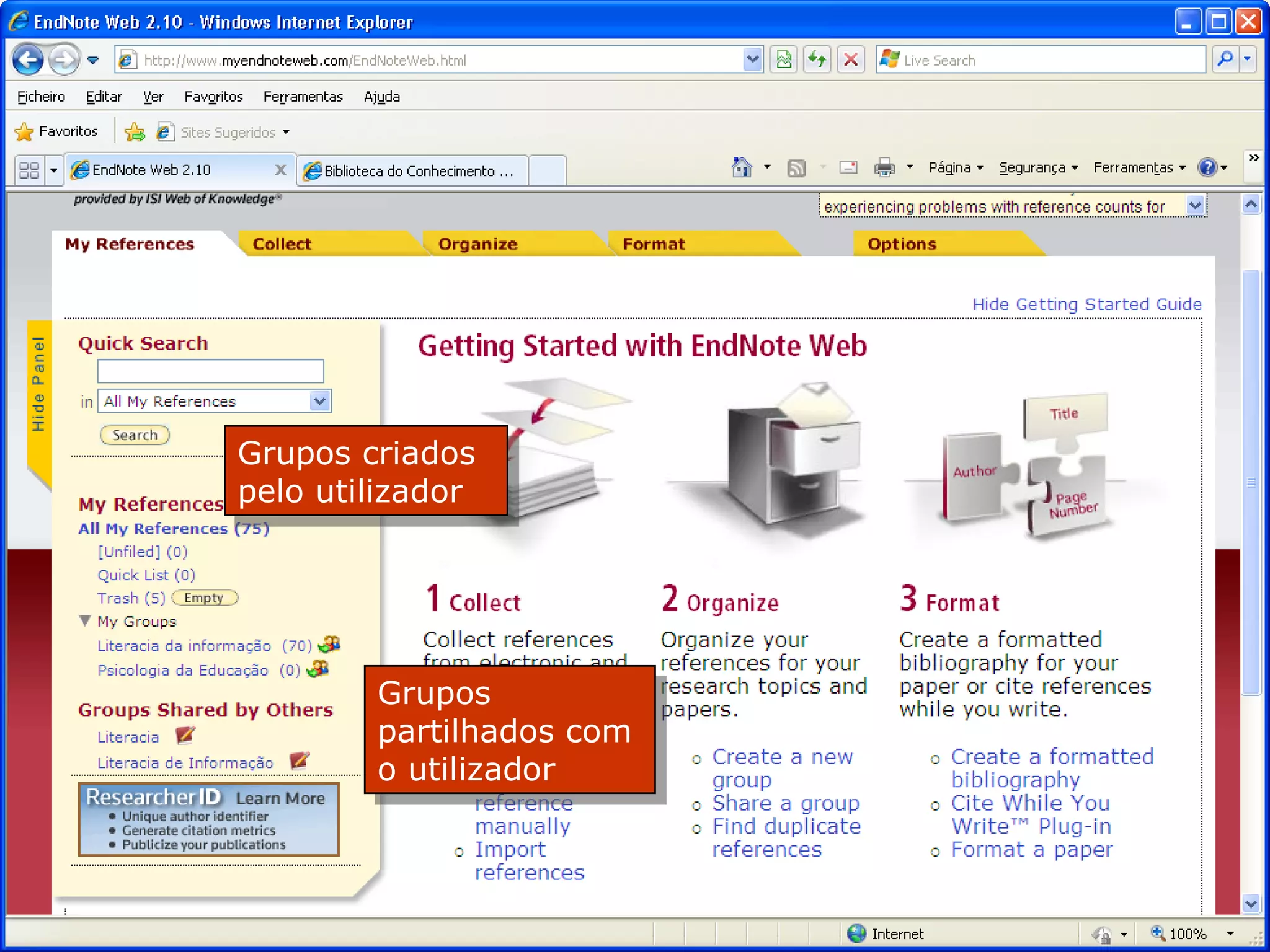The image size is (1270, 952).
Task: Click the Quick Search's Search button
Action: point(135,434)
